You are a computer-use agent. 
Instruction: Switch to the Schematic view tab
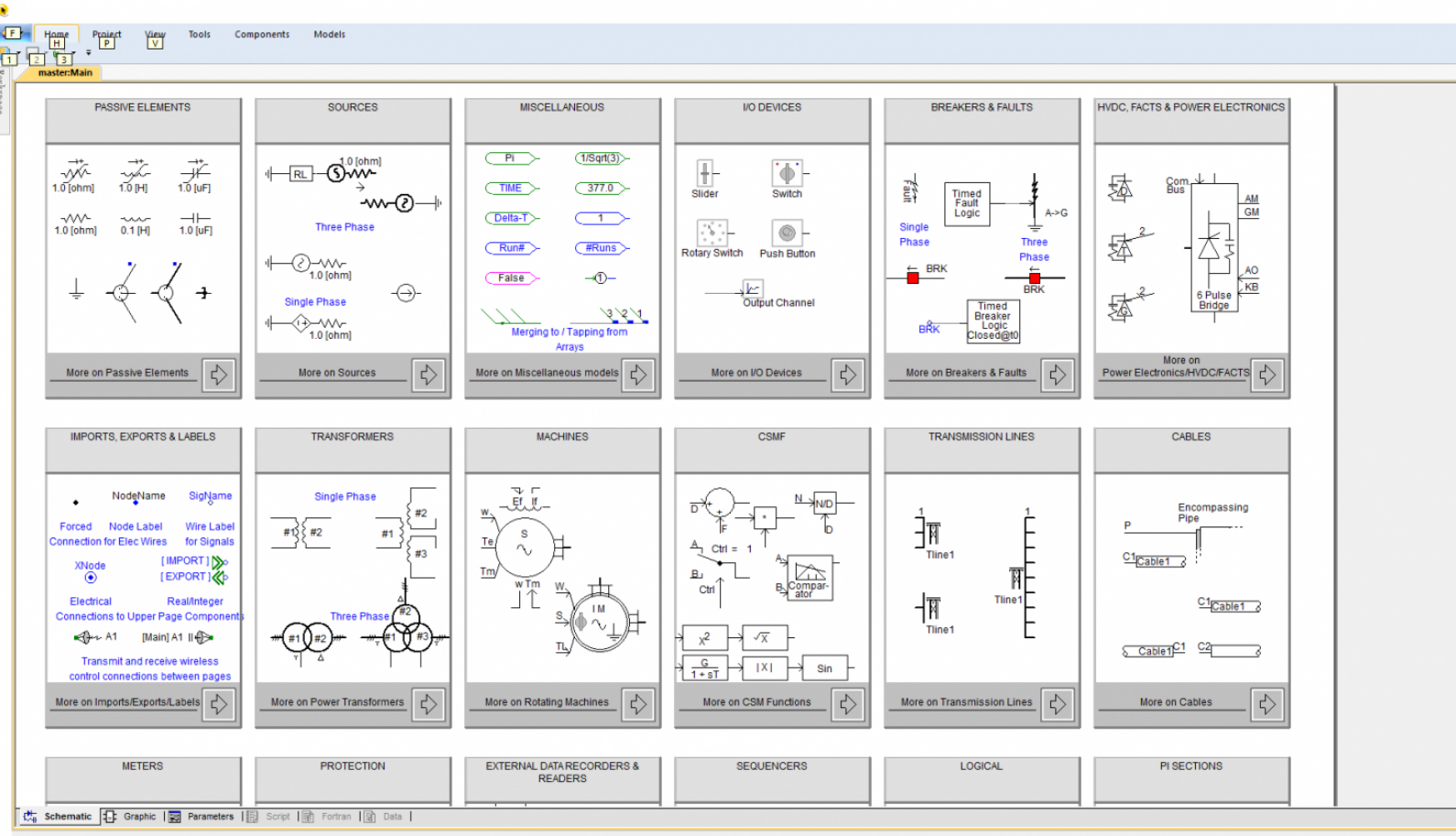tap(58, 817)
